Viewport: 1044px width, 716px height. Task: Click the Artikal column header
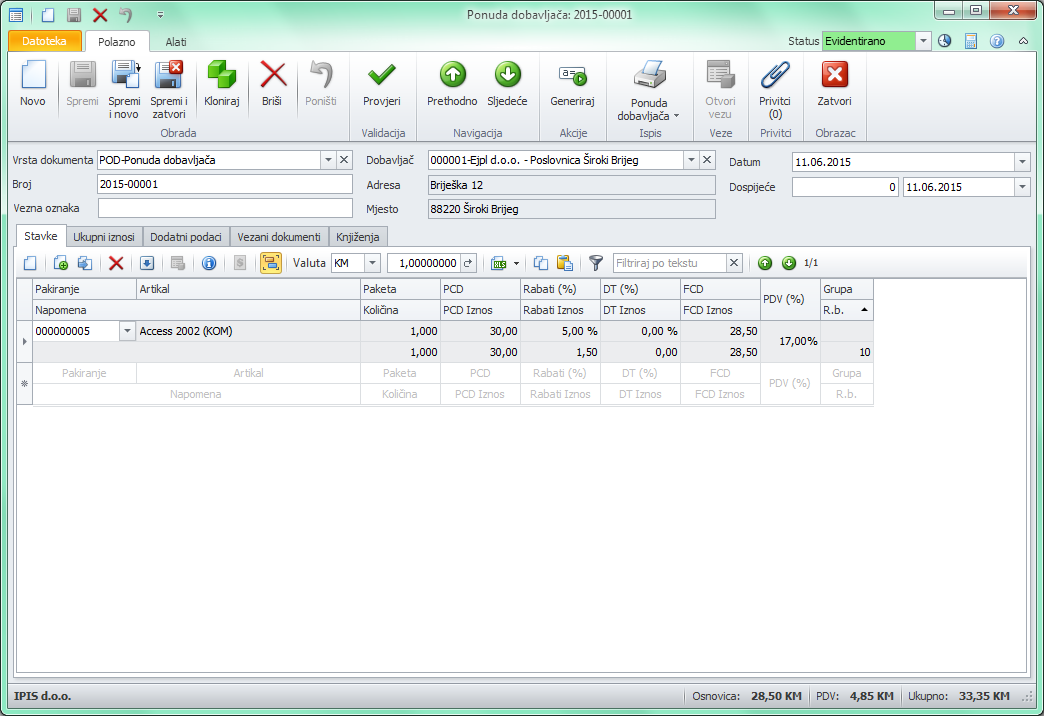click(248, 289)
